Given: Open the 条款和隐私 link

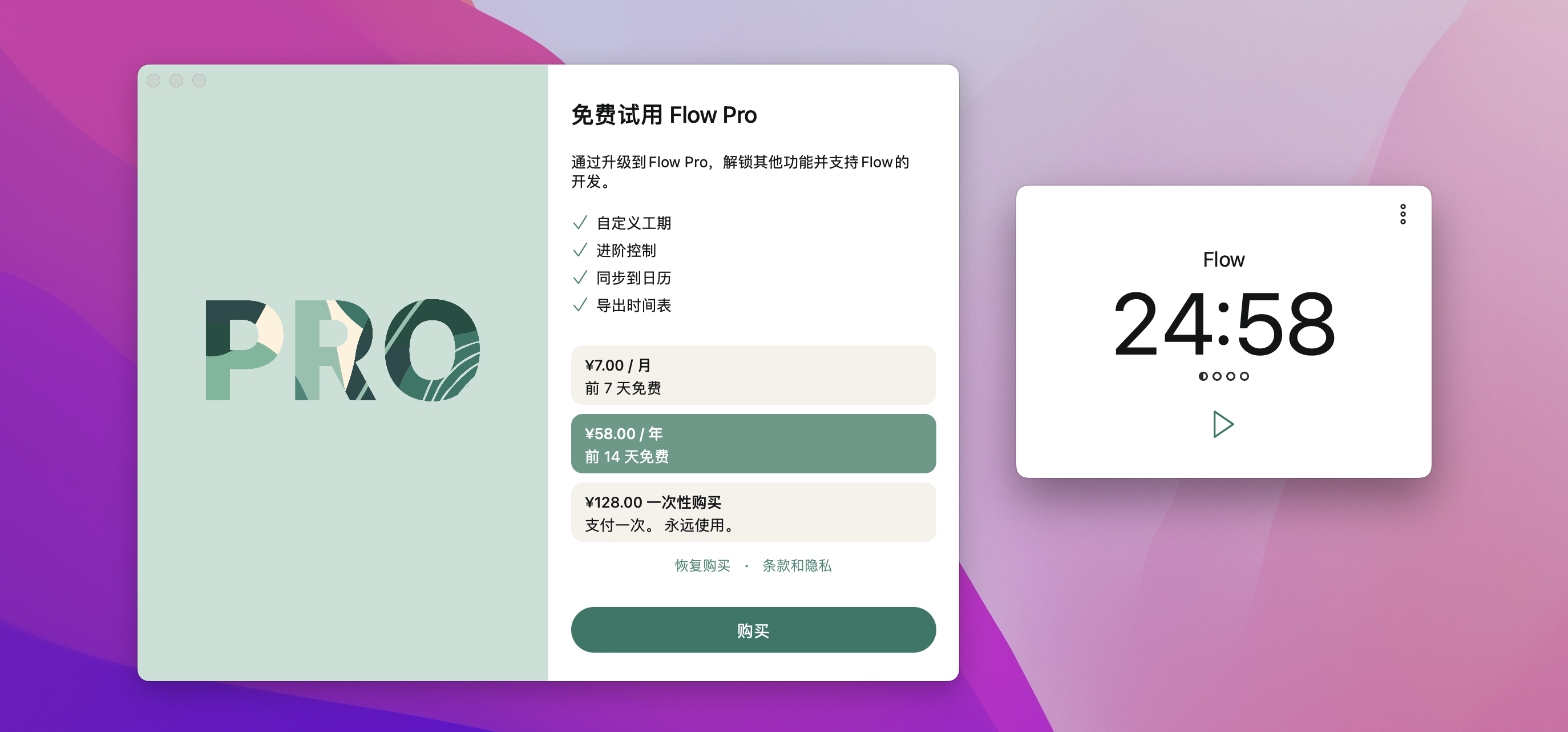Looking at the screenshot, I should (x=797, y=566).
